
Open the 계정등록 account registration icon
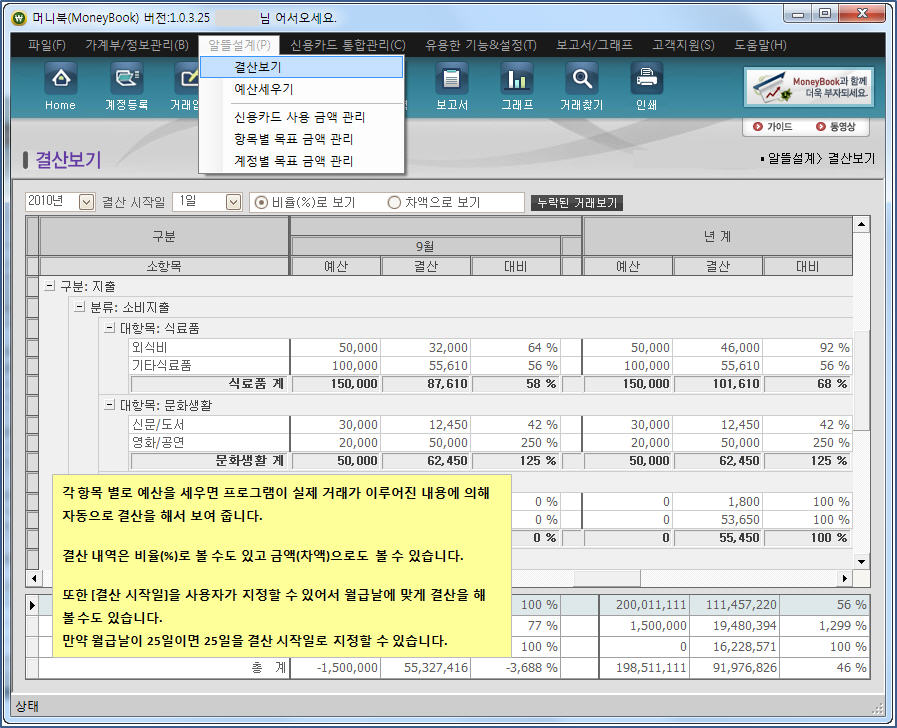[126, 86]
